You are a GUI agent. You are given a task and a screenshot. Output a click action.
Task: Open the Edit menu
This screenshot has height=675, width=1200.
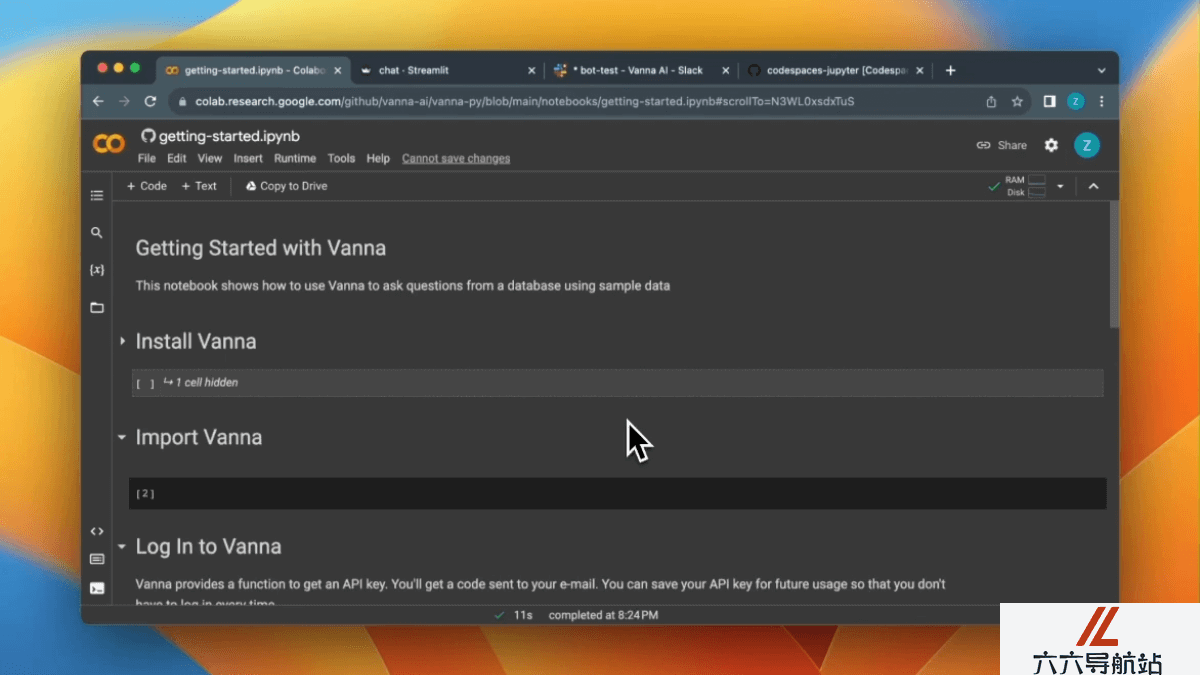pyautogui.click(x=177, y=158)
